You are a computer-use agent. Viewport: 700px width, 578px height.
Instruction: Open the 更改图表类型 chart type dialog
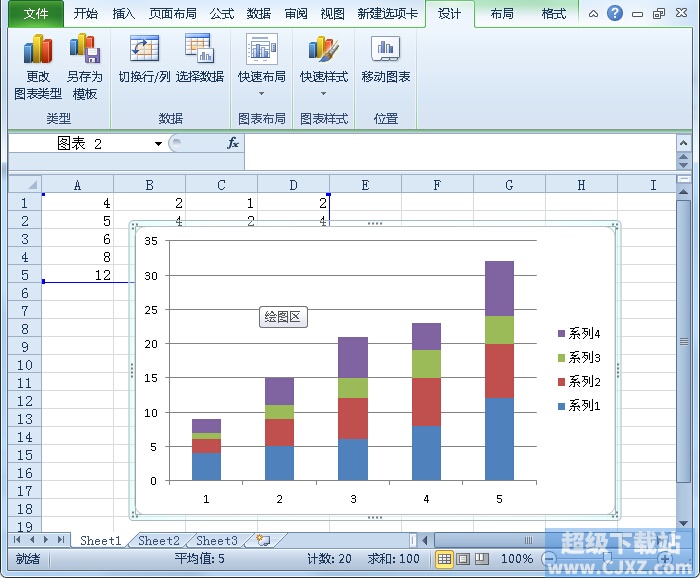[38, 67]
